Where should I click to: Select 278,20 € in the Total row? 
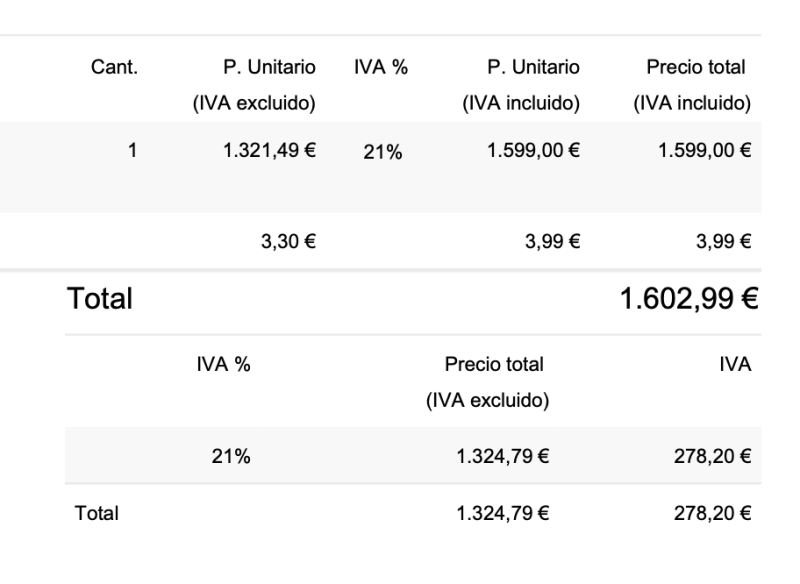click(x=712, y=514)
